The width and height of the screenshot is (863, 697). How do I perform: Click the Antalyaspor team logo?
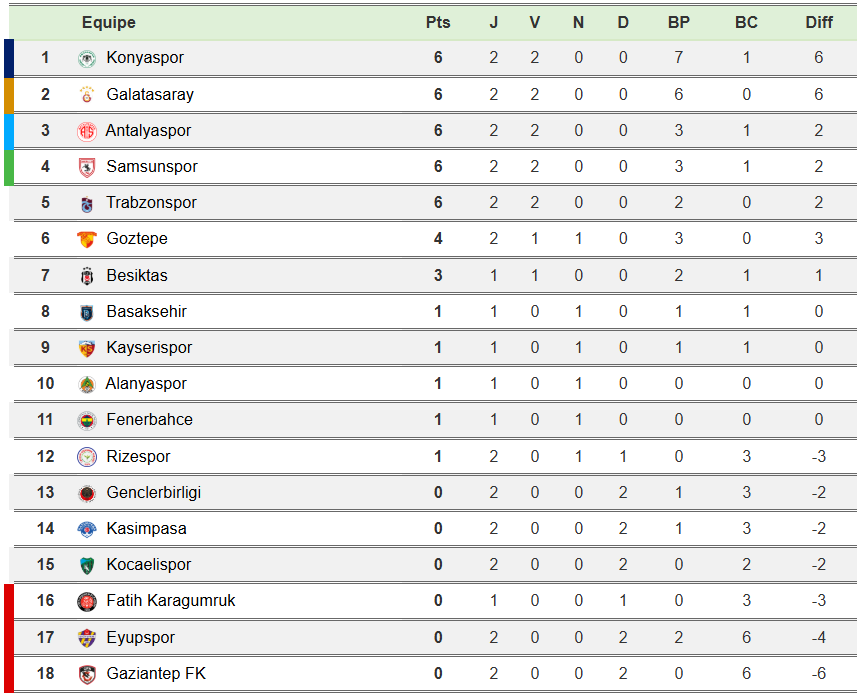coord(87,131)
